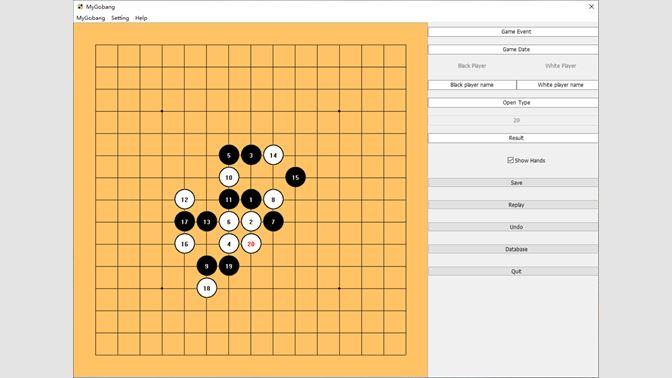The width and height of the screenshot is (672, 378).
Task: Click the Black Player label
Action: [472, 66]
